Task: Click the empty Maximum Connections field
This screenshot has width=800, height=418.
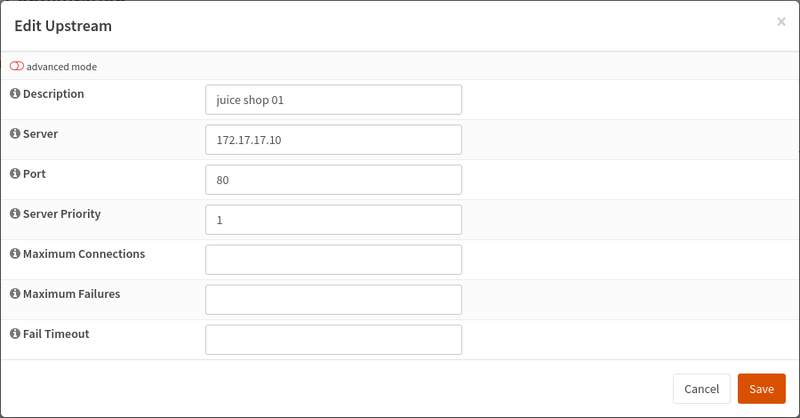Action: coord(333,260)
